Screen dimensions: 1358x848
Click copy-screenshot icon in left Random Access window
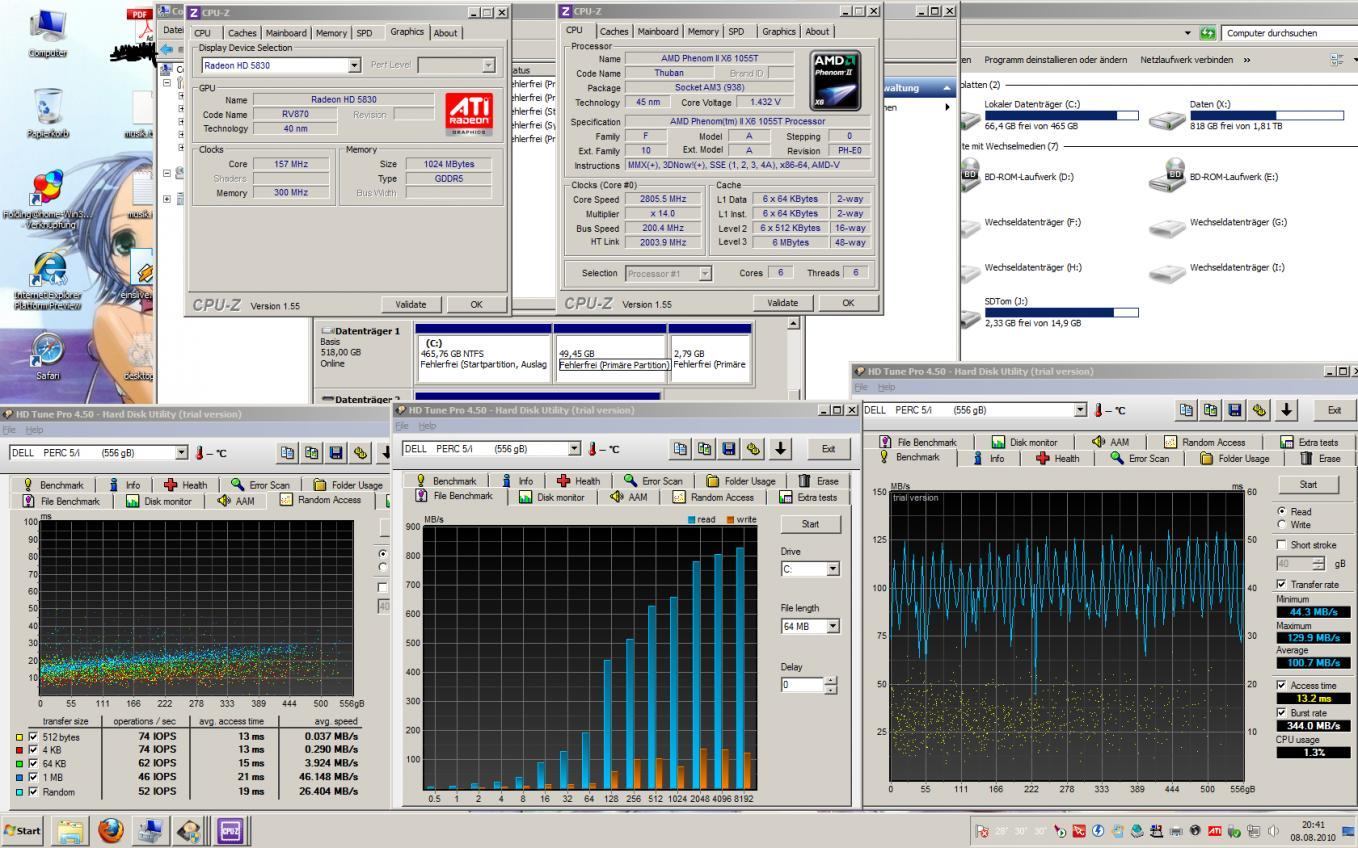(312, 452)
